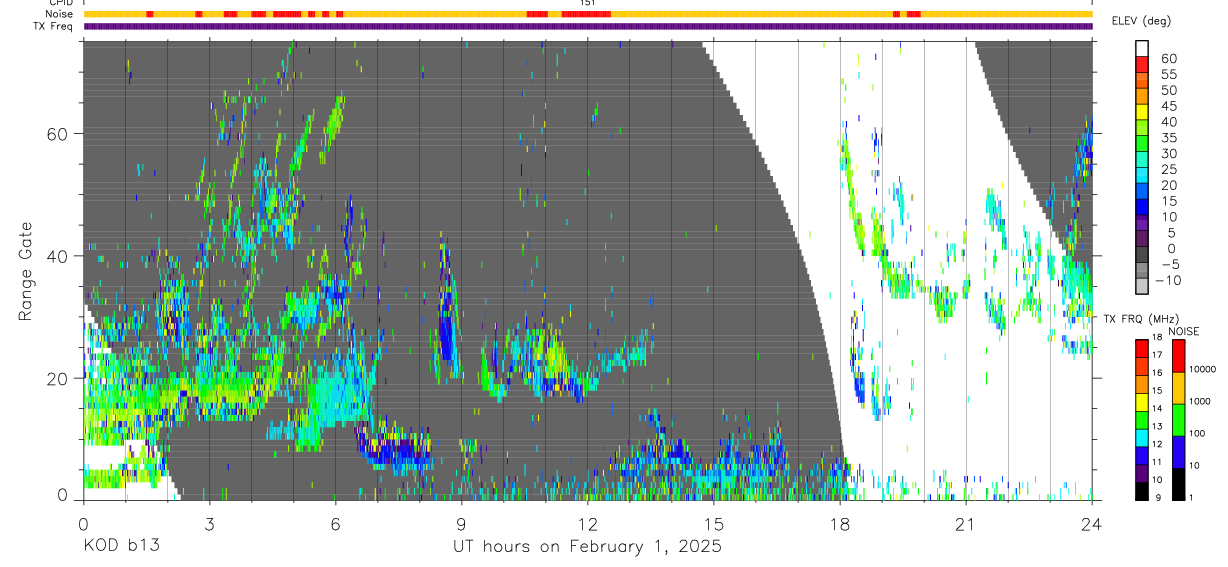Image resolution: width=1228 pixels, height=567 pixels.
Task: Click the yellow-red Noise strip above plot
Action: click(x=588, y=14)
